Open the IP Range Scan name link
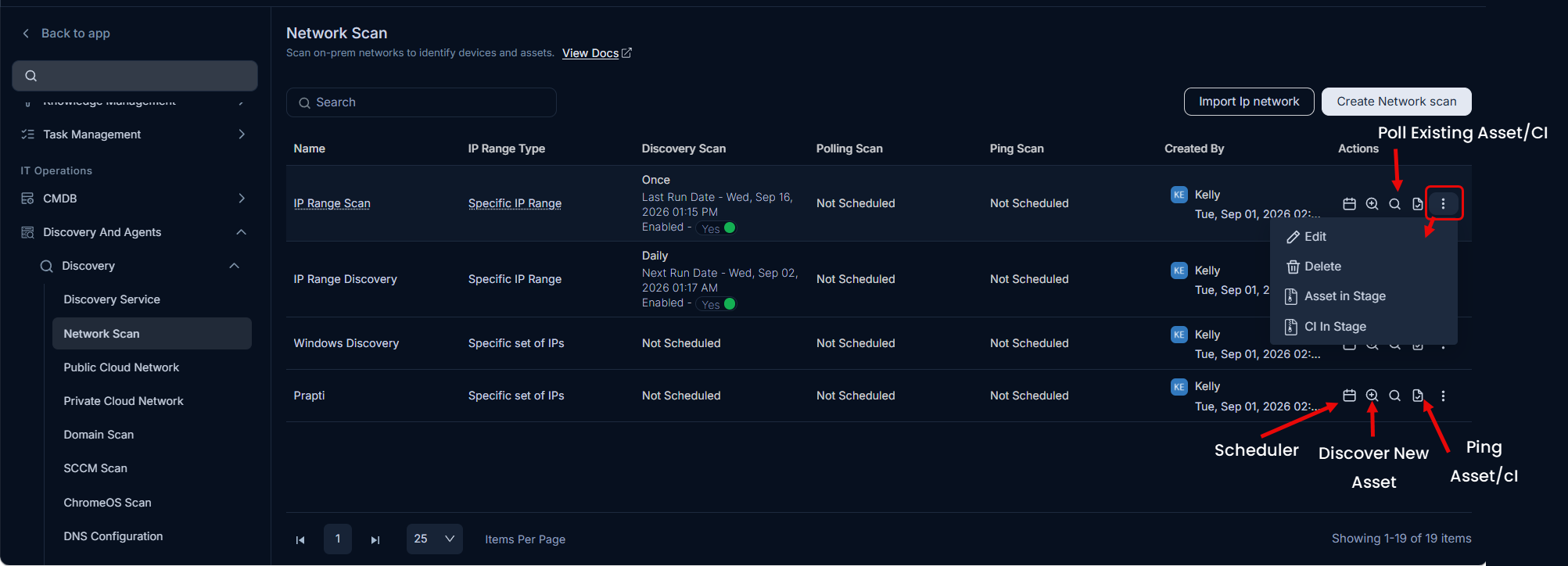 click(332, 203)
